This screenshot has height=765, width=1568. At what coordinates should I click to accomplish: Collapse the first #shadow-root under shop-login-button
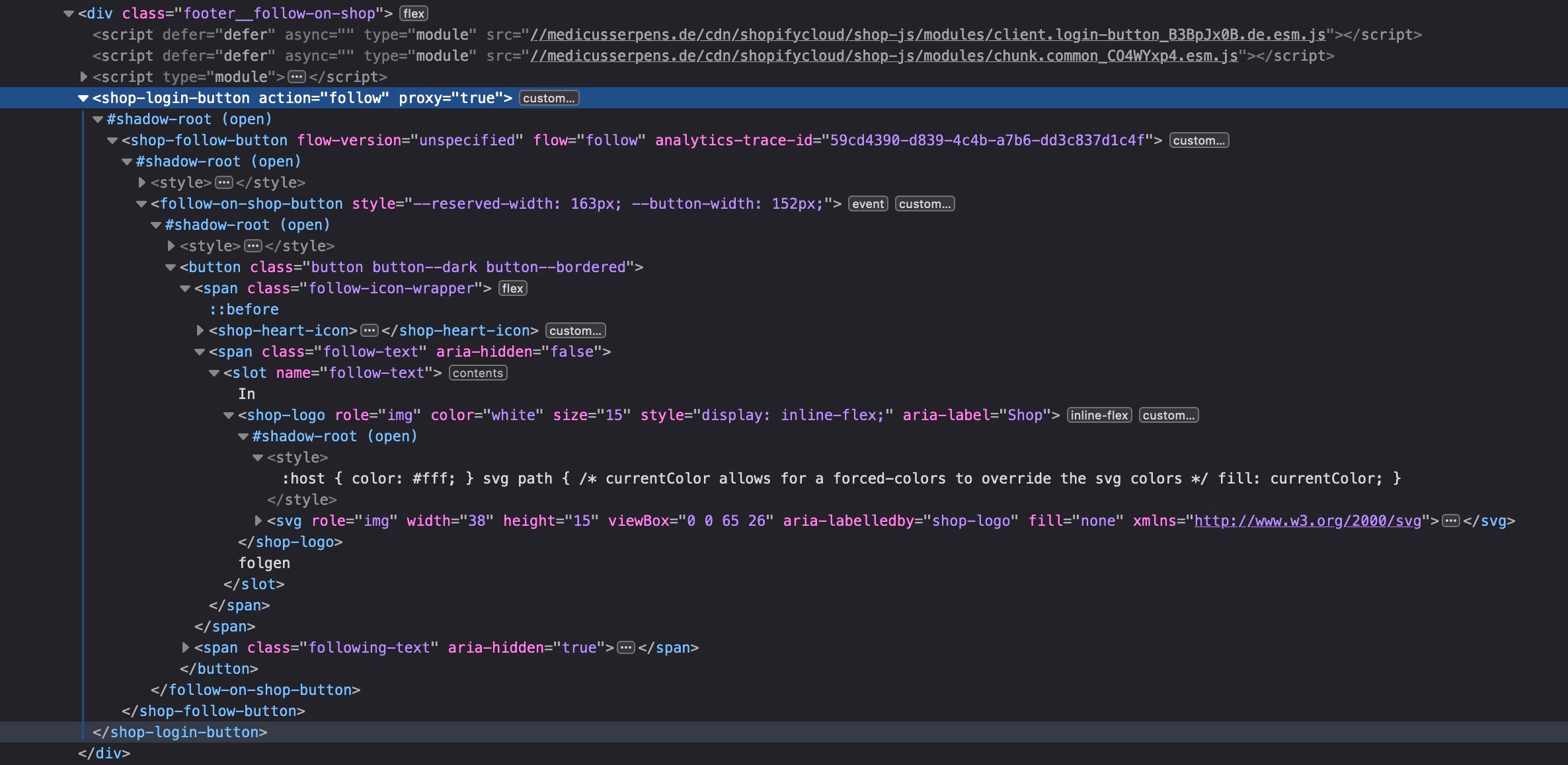click(x=98, y=119)
